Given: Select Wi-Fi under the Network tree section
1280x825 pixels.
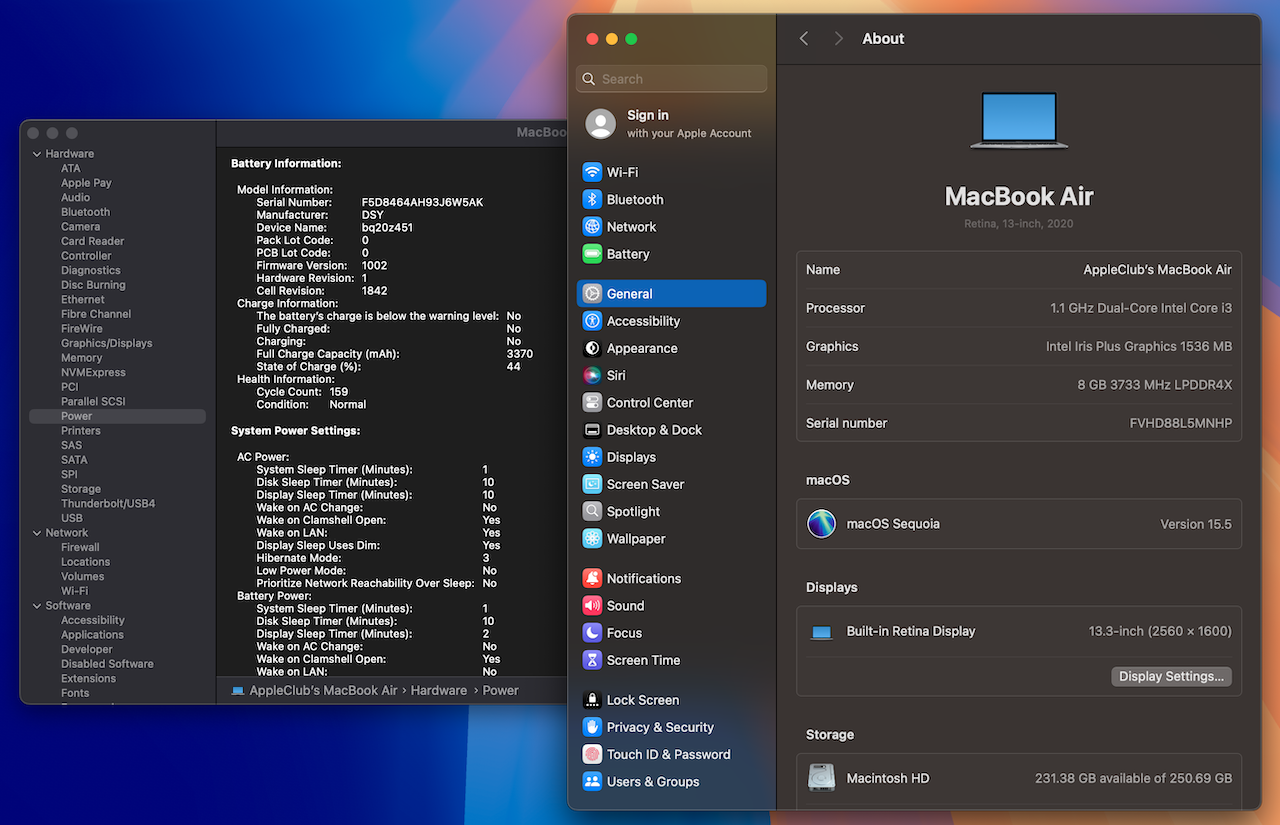Looking at the screenshot, I should 74,591.
